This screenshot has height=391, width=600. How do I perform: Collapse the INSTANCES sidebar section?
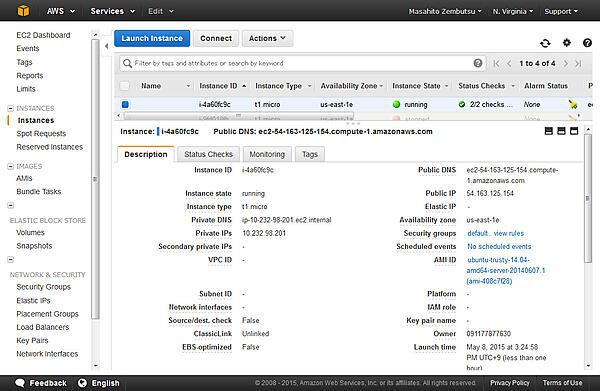pos(10,108)
